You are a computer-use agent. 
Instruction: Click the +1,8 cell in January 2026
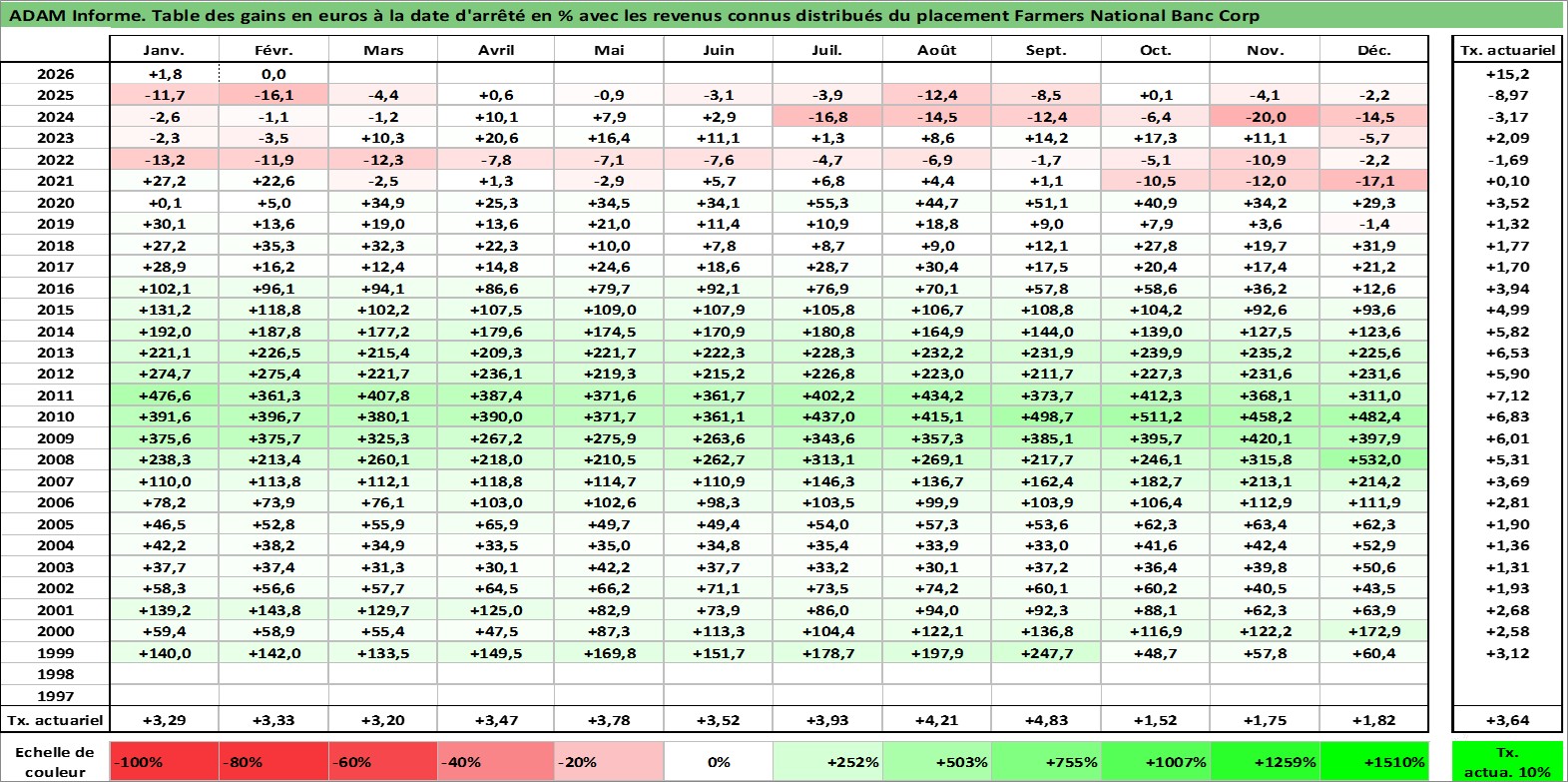tap(165, 74)
